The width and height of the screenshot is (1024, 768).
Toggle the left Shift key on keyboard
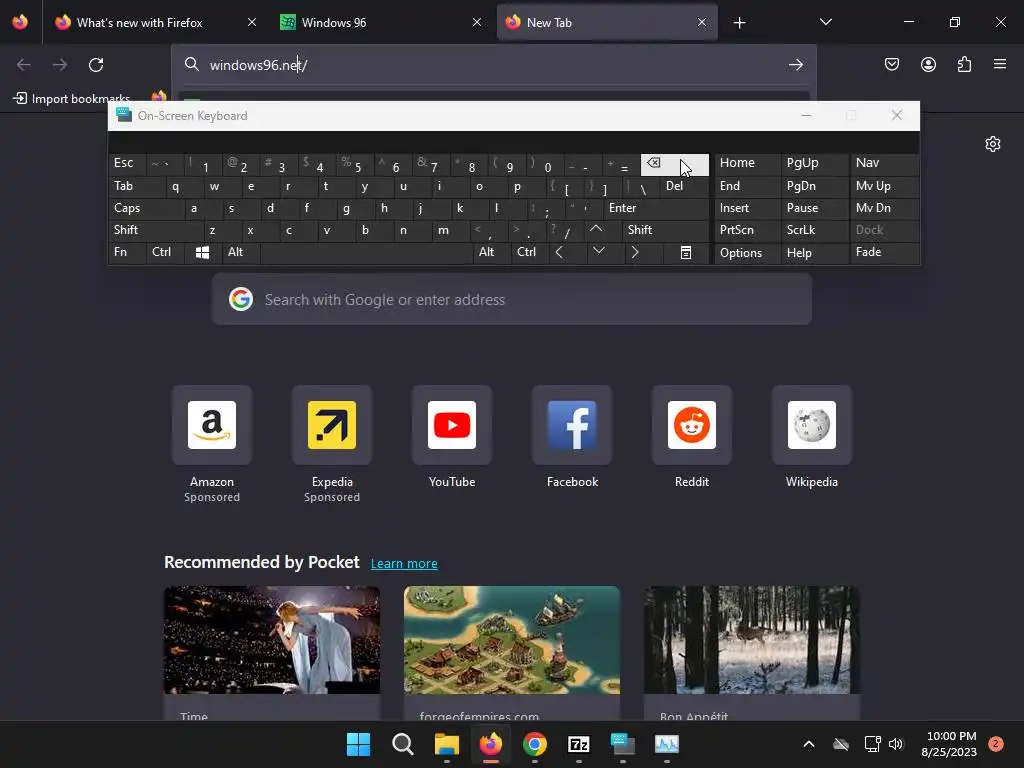[155, 230]
